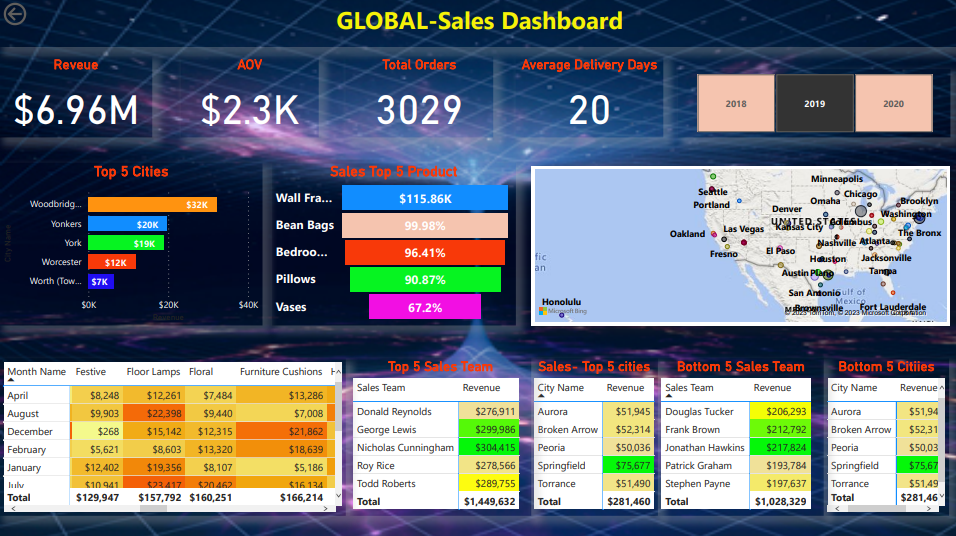
Task: Click the large Chicago bubble on map
Action: 860,210
